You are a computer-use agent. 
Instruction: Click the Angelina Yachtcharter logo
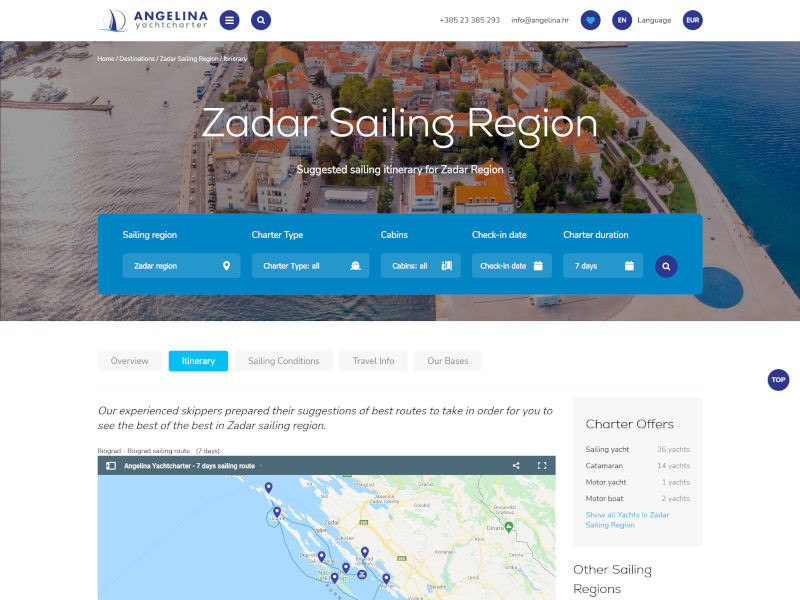pyautogui.click(x=155, y=20)
